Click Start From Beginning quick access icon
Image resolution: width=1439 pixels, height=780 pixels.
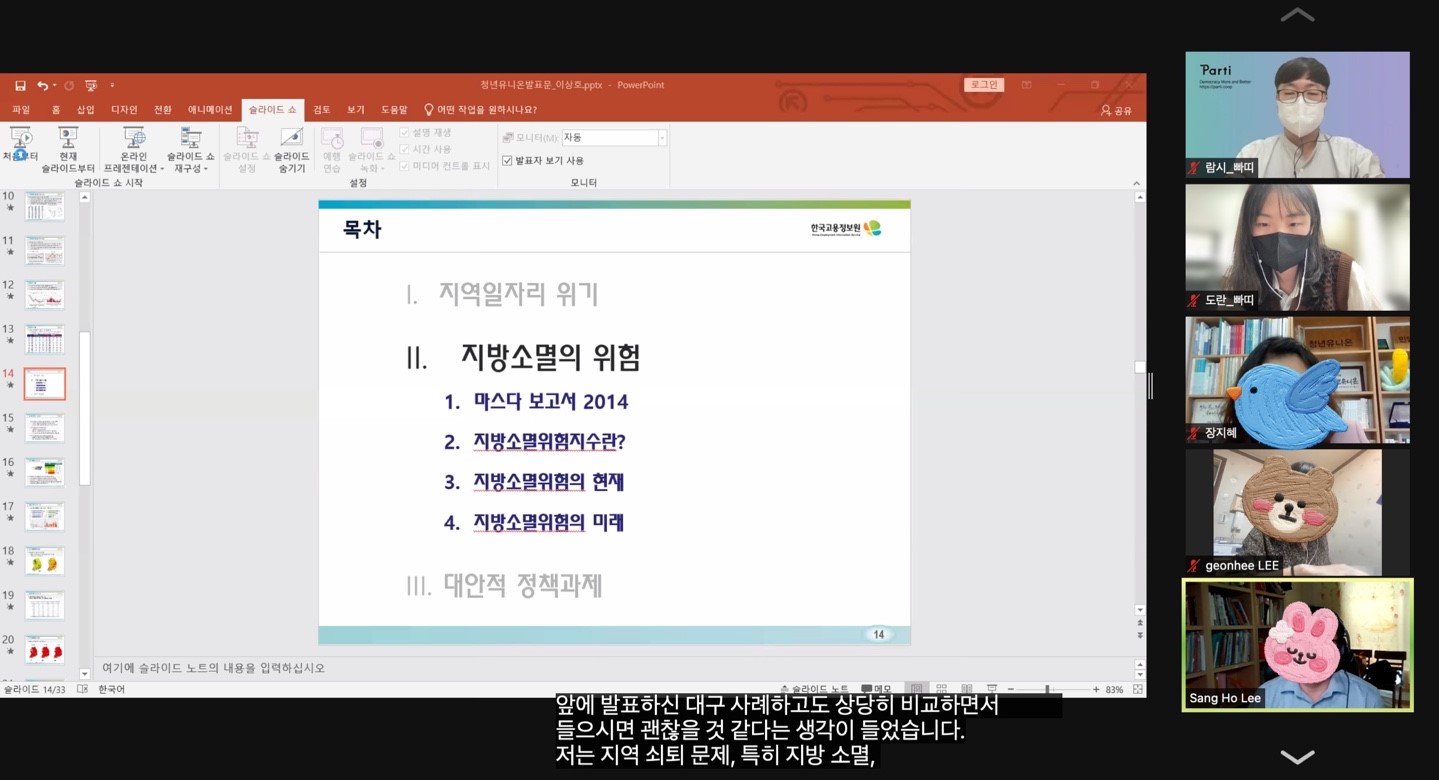[91, 86]
